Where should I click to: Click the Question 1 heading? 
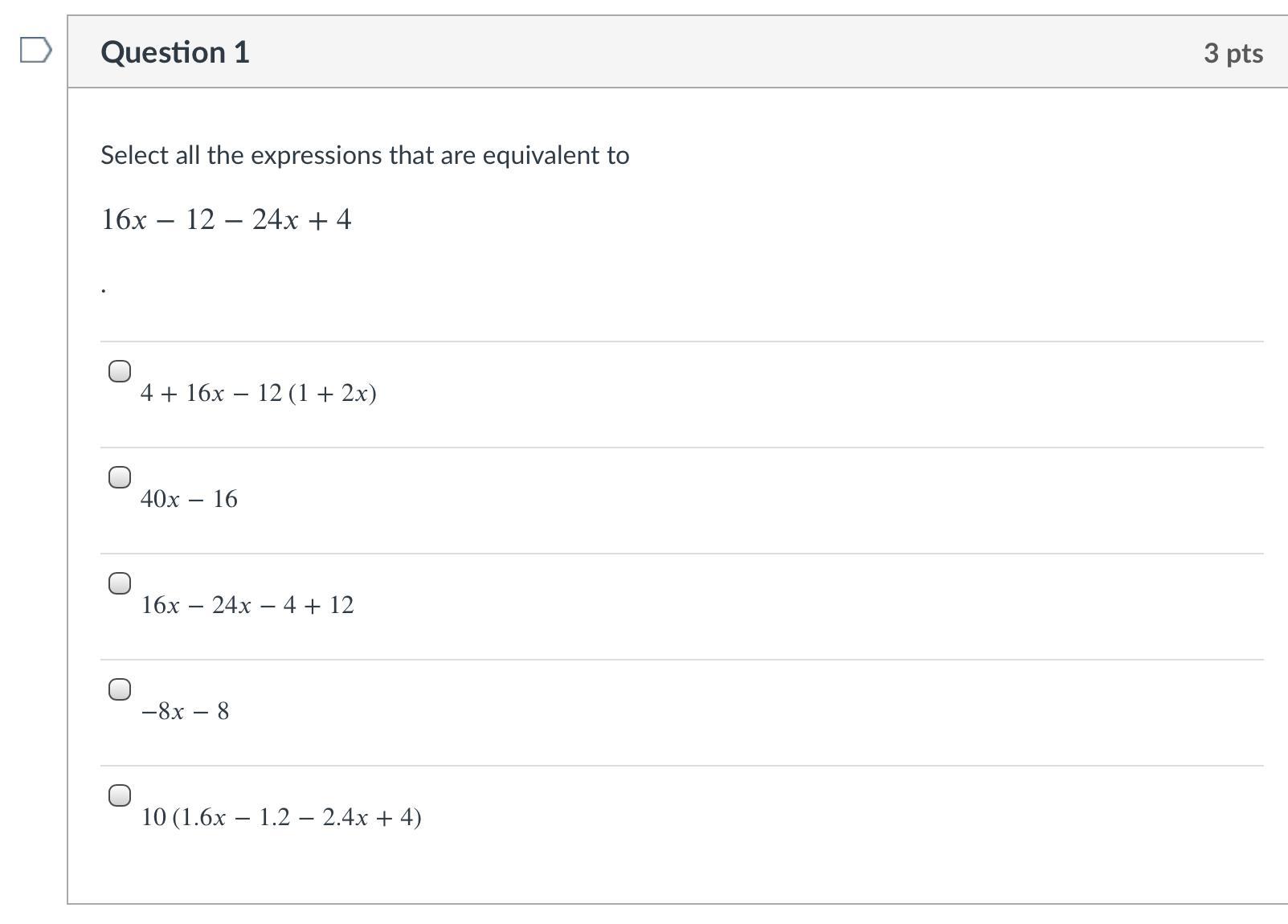click(175, 52)
